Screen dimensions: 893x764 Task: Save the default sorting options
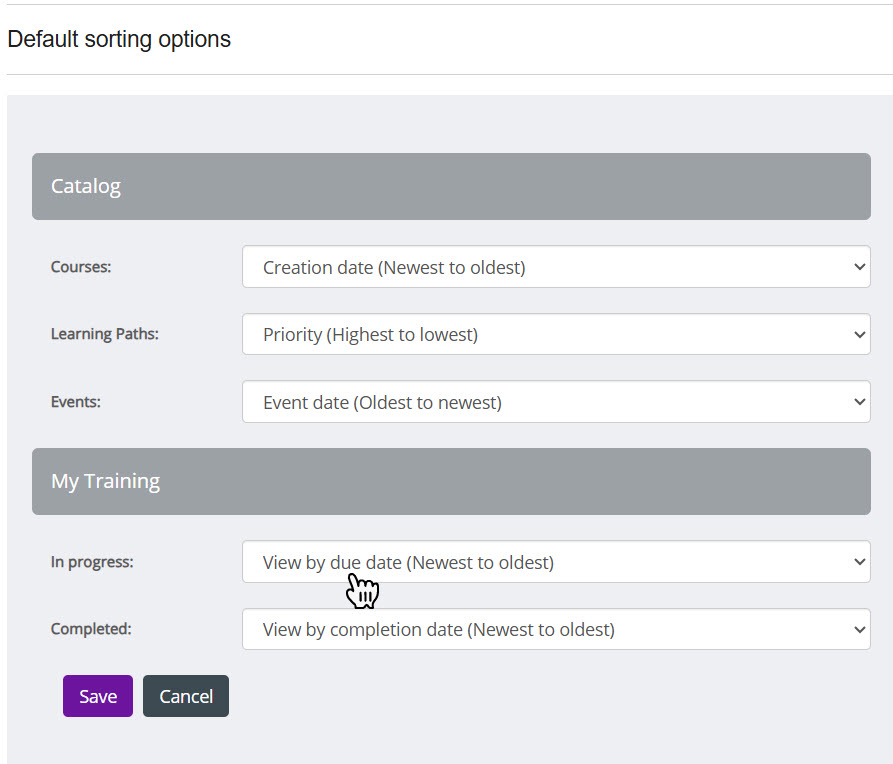[98, 696]
